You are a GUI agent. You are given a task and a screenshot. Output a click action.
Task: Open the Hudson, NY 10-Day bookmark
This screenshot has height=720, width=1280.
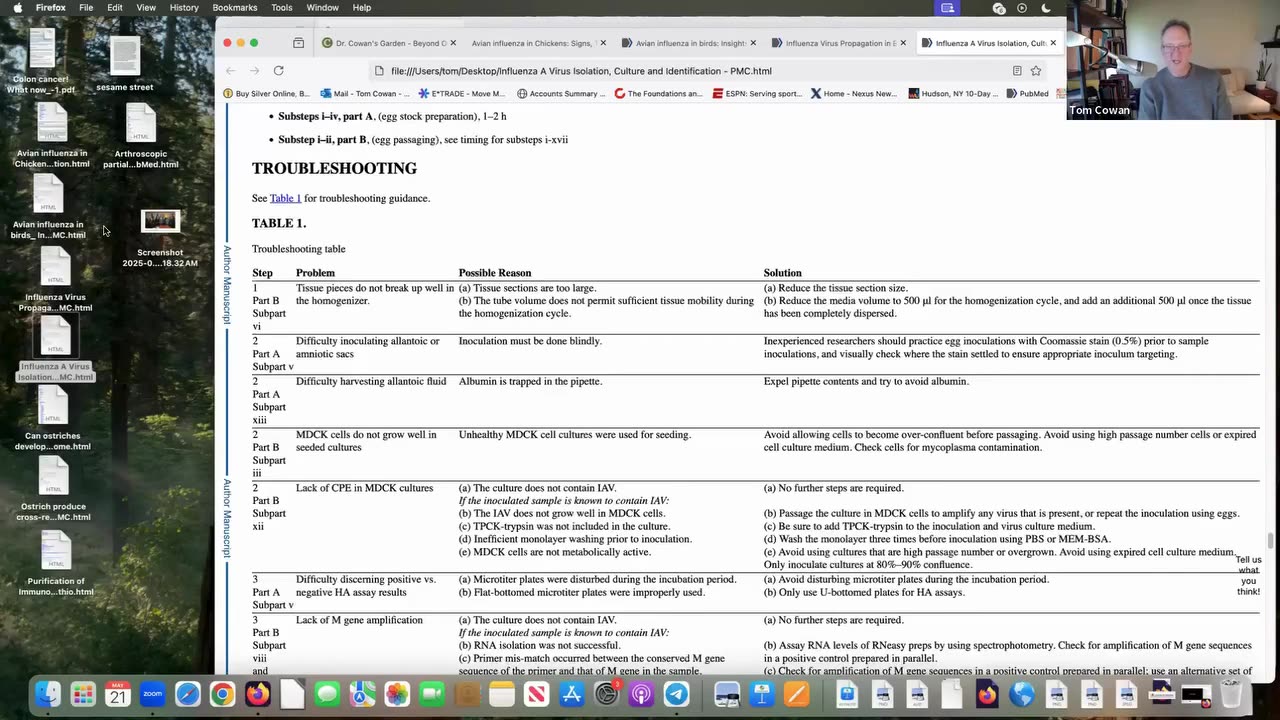[x=953, y=94]
